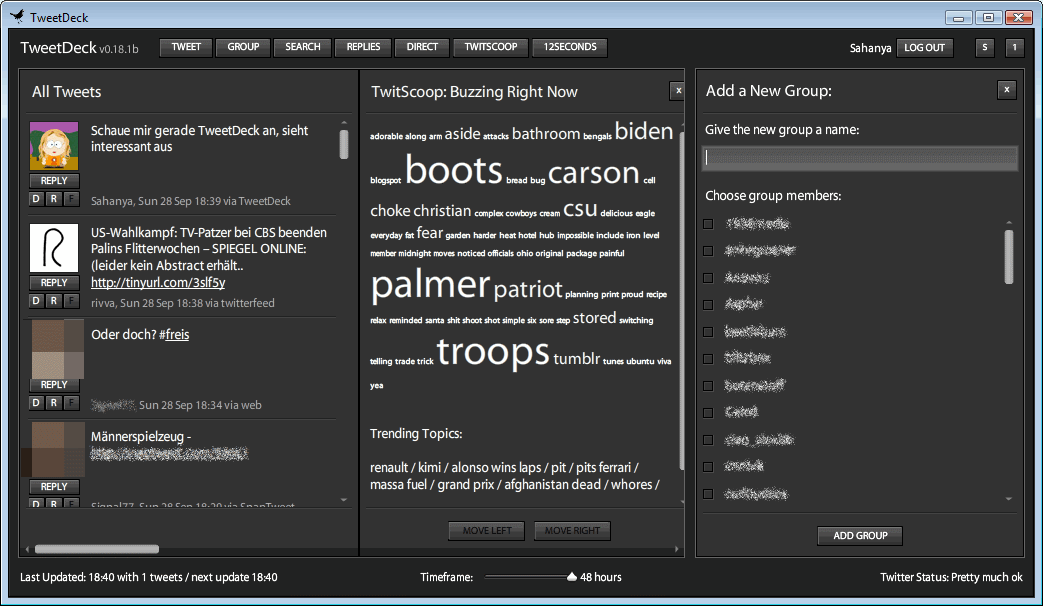This screenshot has width=1043, height=606.
Task: Click MOVE RIGHT under the TwitScoop column
Action: click(x=572, y=531)
